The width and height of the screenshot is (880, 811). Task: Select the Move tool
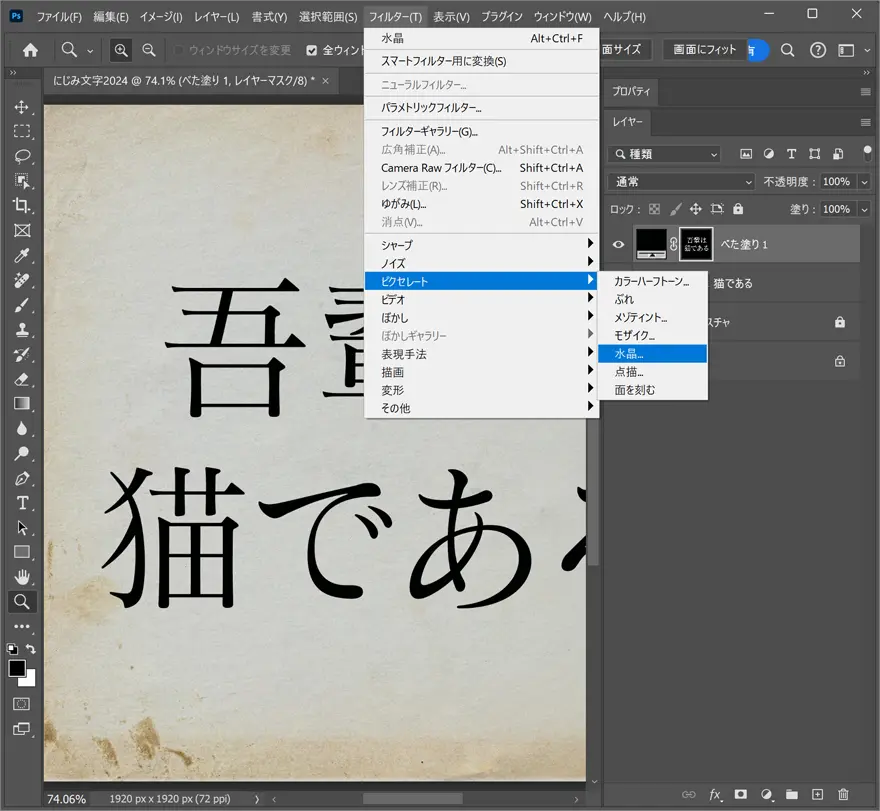(22, 107)
